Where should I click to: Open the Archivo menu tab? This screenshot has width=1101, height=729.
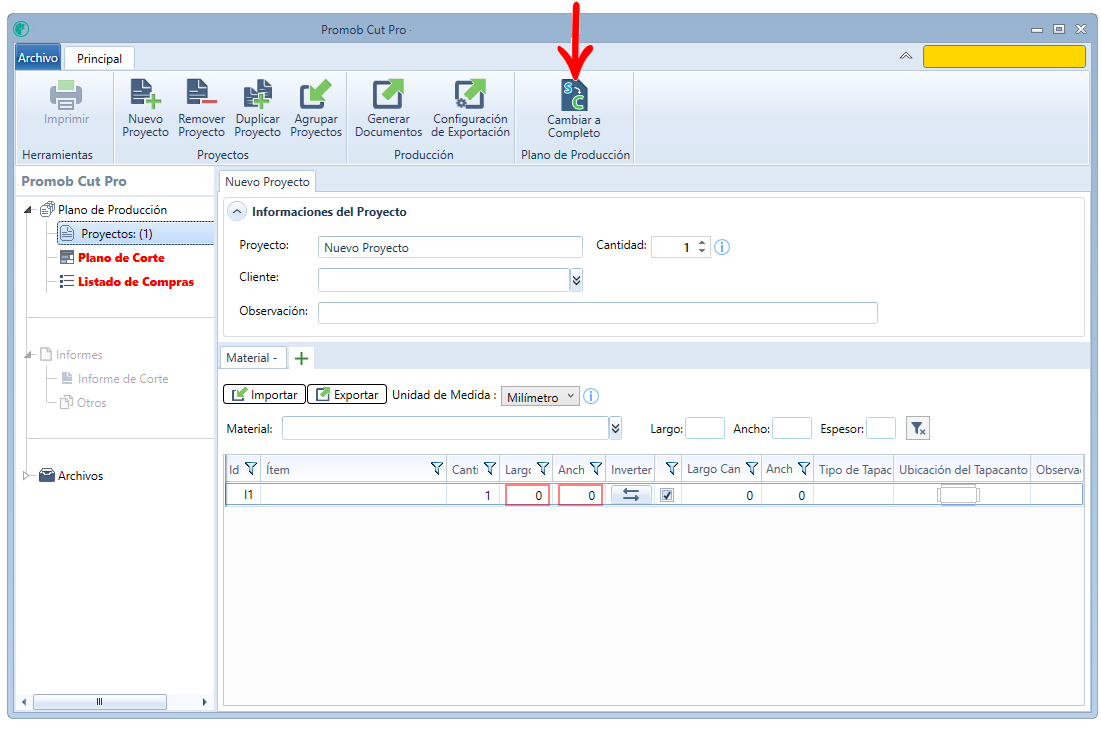tap(38, 58)
